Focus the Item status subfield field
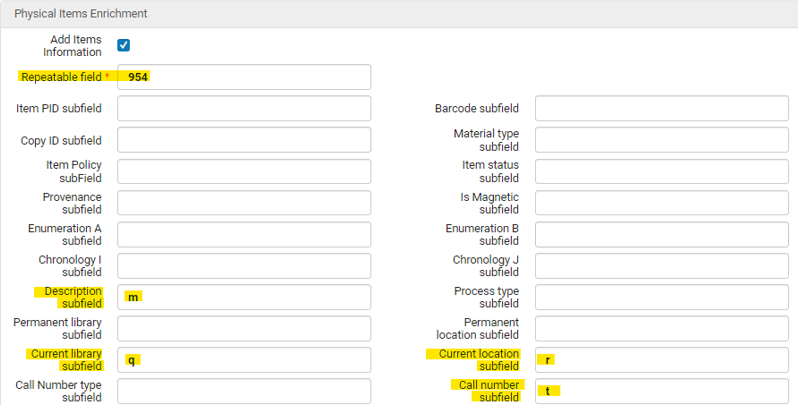 [661, 171]
